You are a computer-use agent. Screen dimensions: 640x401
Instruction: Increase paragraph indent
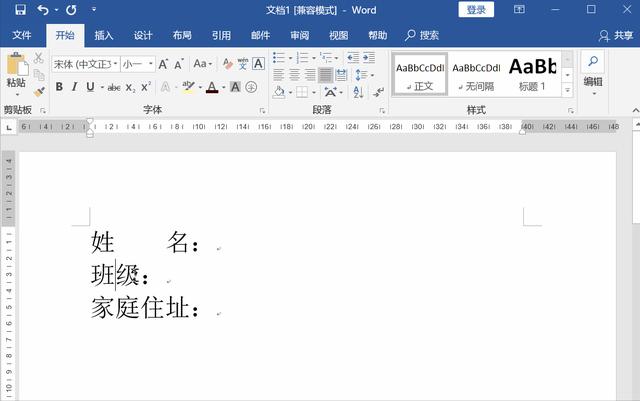(369, 58)
